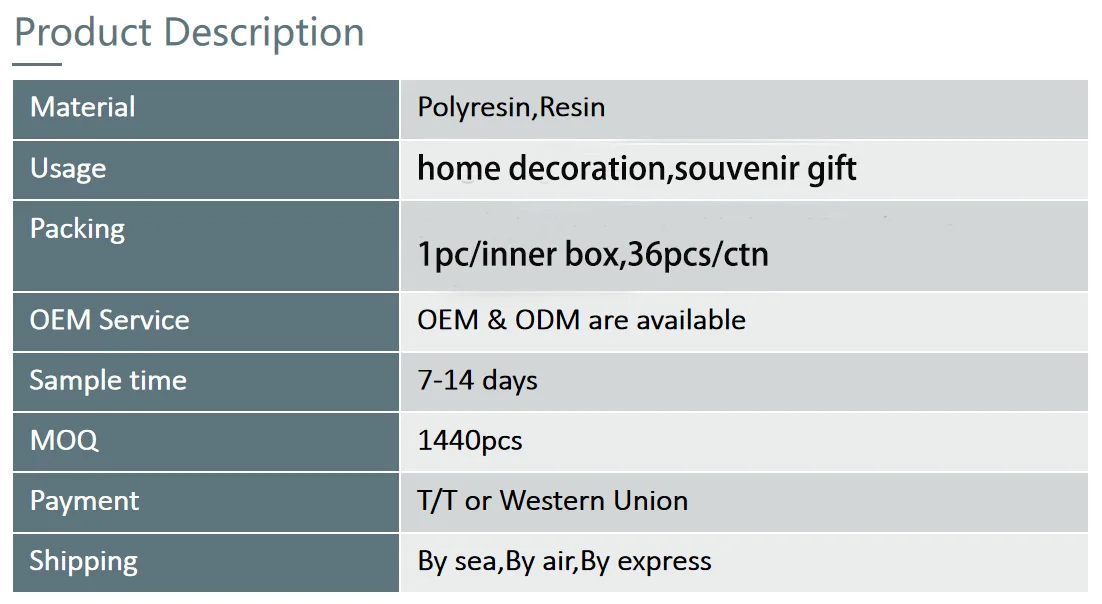Click the 1pc/inner box,36pcs/ctn value
1102x604 pixels.
click(592, 254)
